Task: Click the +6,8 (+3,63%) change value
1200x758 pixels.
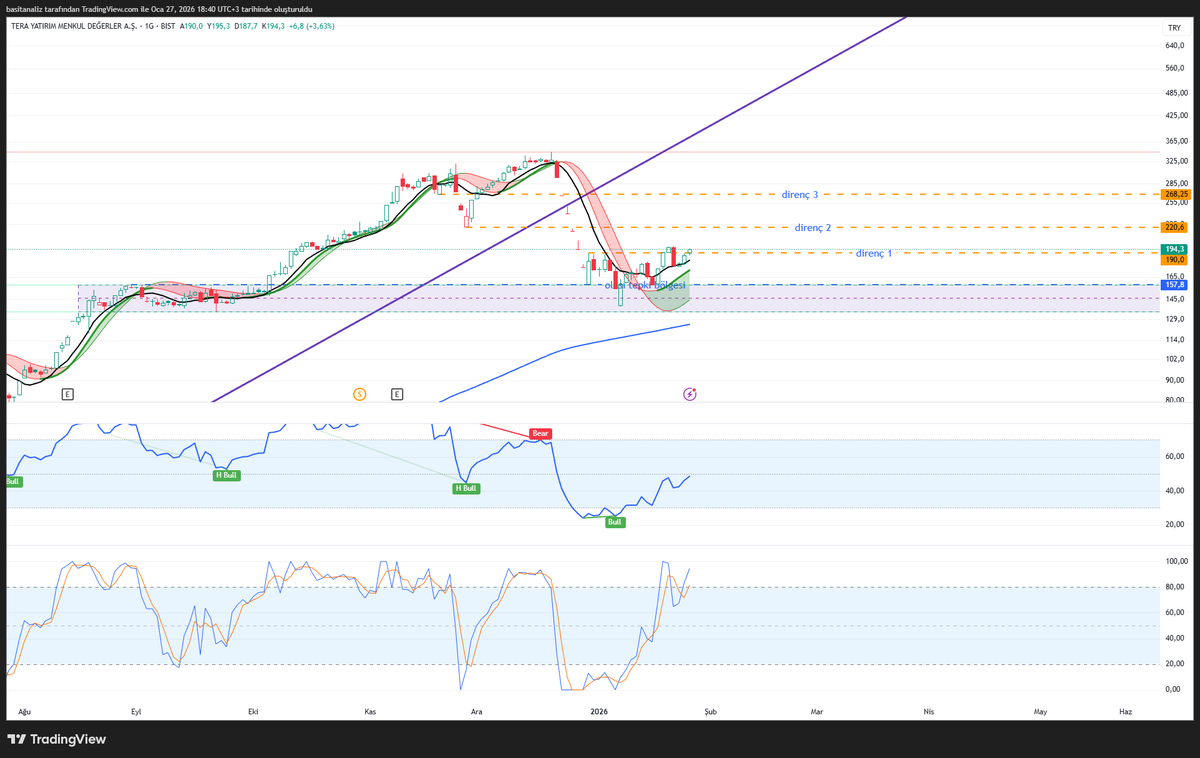Action: tap(311, 26)
